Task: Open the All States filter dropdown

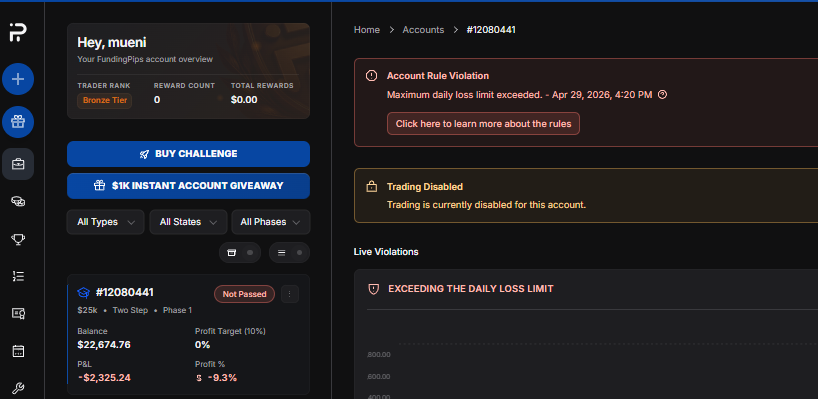Action: [x=188, y=222]
